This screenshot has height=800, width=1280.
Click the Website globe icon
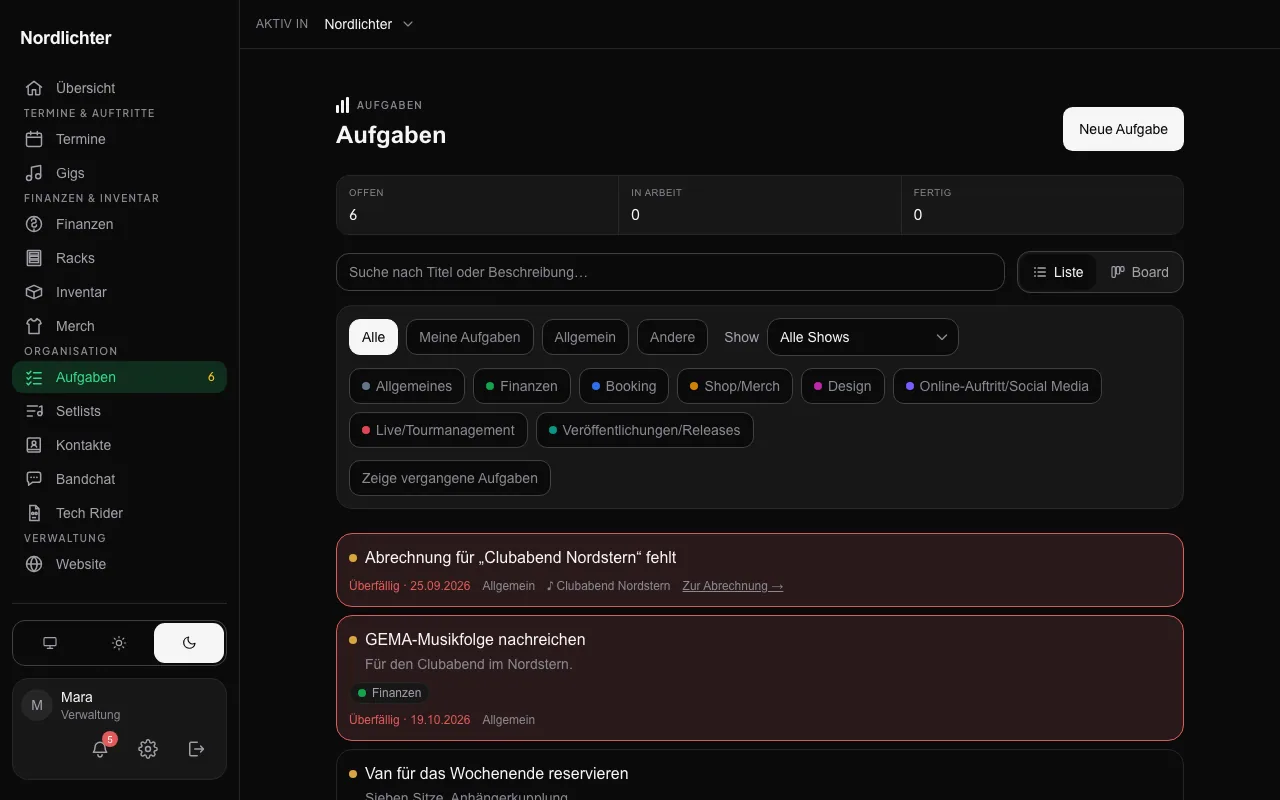(x=34, y=564)
